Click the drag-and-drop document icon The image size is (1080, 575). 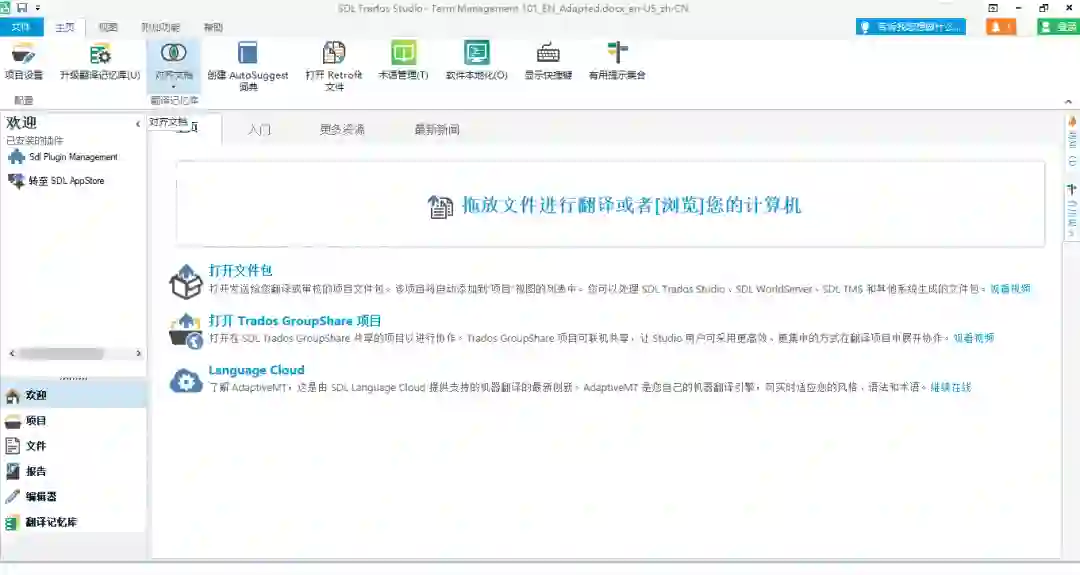pyautogui.click(x=440, y=206)
